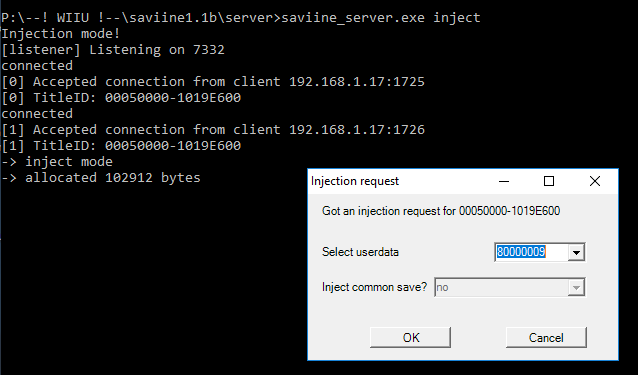638x375 pixels.
Task: Maximize the Injection request dialog
Action: pyautogui.click(x=549, y=181)
